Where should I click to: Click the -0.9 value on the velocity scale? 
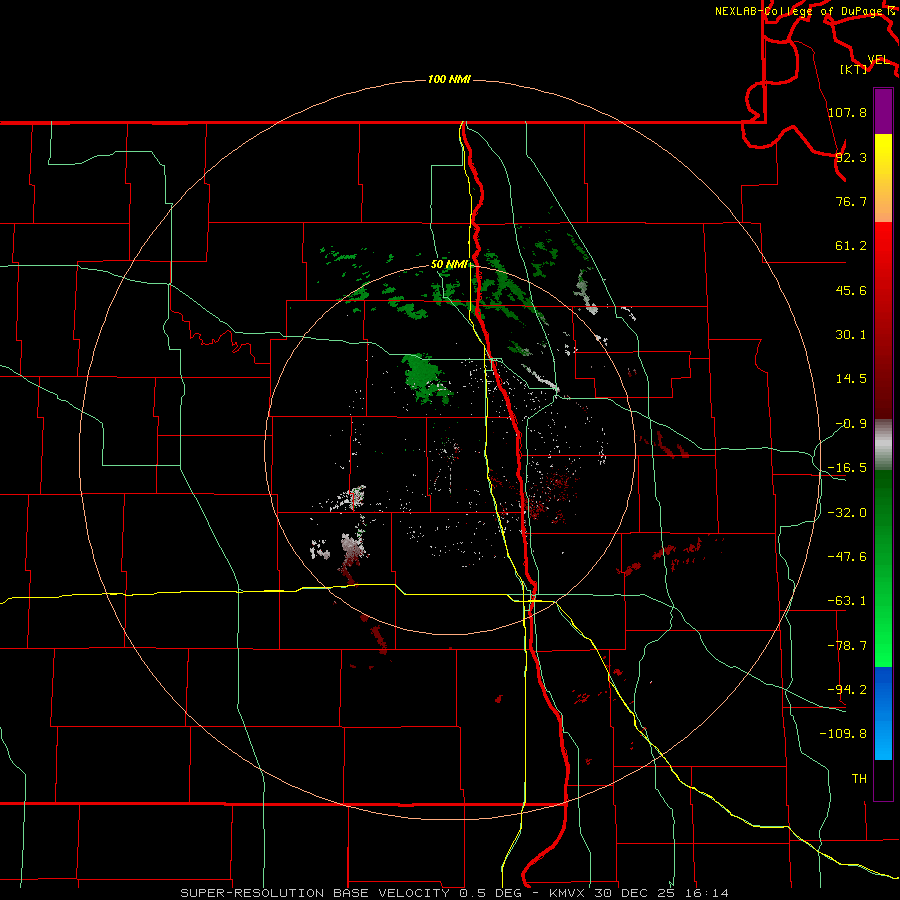coord(851,424)
